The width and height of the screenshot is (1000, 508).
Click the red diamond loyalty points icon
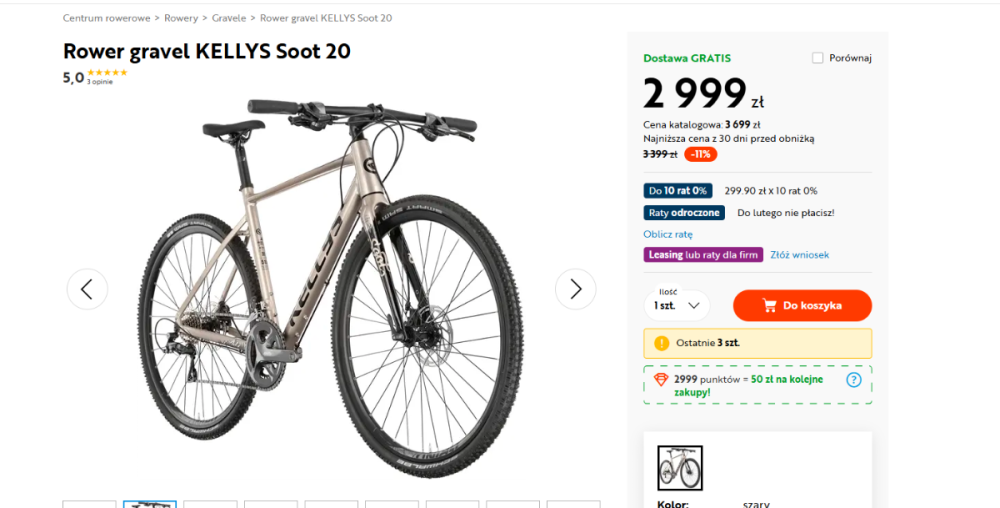(x=661, y=379)
